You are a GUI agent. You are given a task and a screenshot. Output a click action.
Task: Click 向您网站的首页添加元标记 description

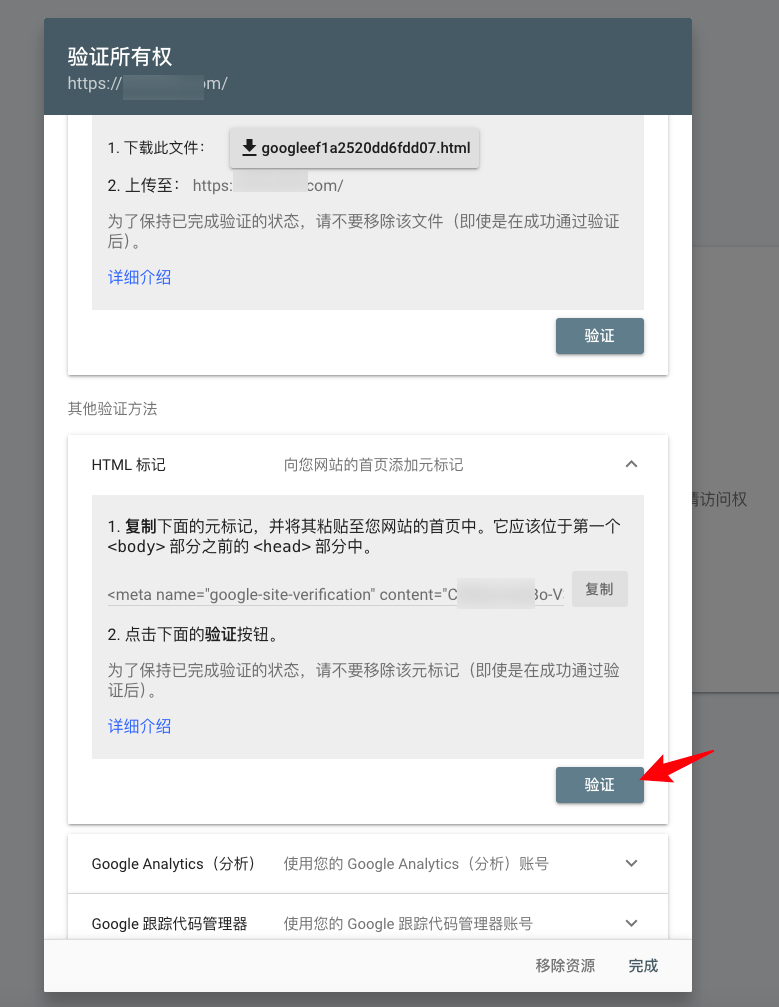[374, 465]
